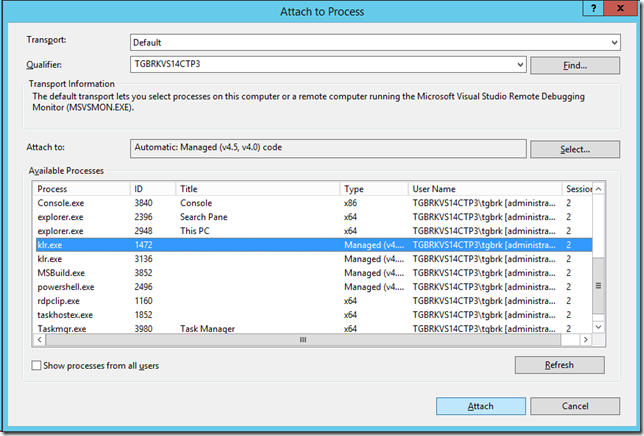Click the vertical scrollbar thumb
This screenshot has height=436, width=644.
click(x=598, y=286)
